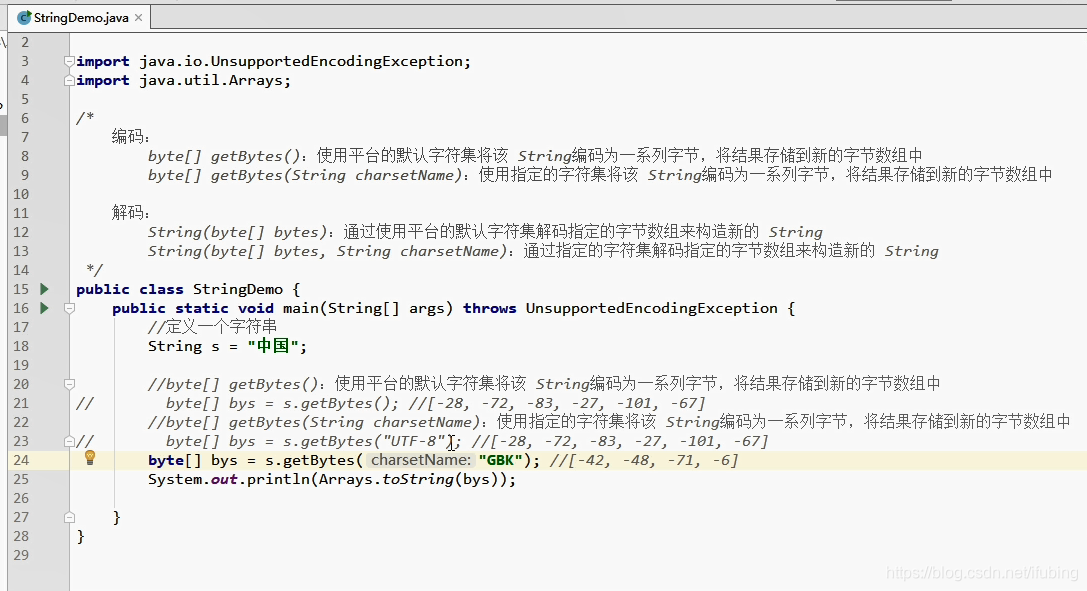1087x591 pixels.
Task: Click line number 24 in the gutter
Action: tap(21, 460)
